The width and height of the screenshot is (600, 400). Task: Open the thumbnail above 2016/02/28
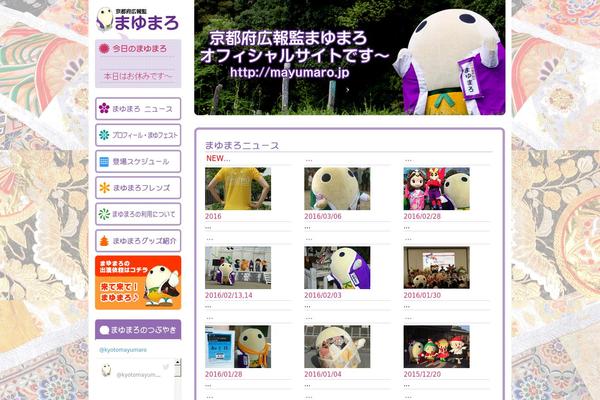pyautogui.click(x=437, y=189)
